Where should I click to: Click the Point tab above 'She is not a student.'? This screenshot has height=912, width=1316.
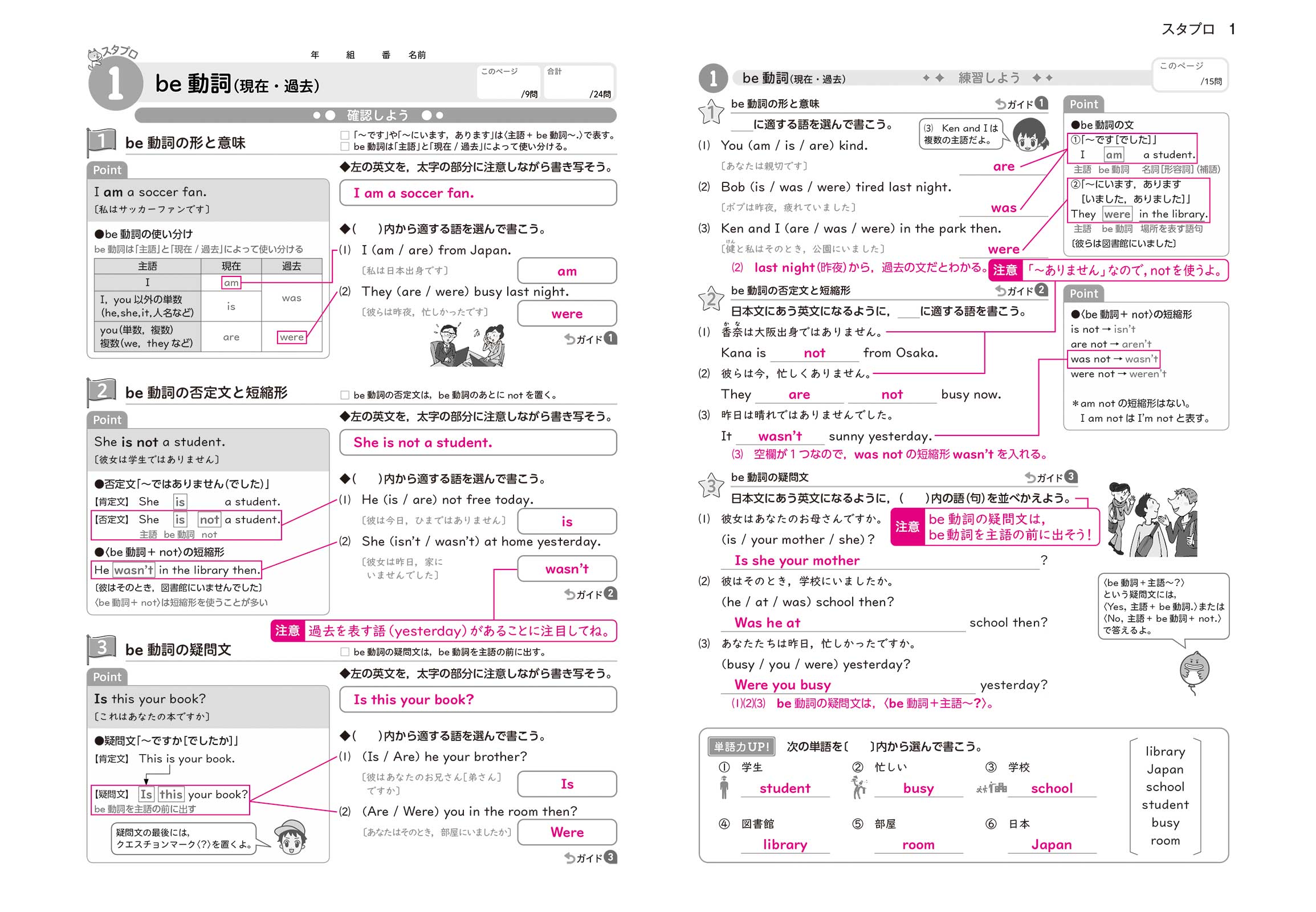pyautogui.click(x=107, y=420)
